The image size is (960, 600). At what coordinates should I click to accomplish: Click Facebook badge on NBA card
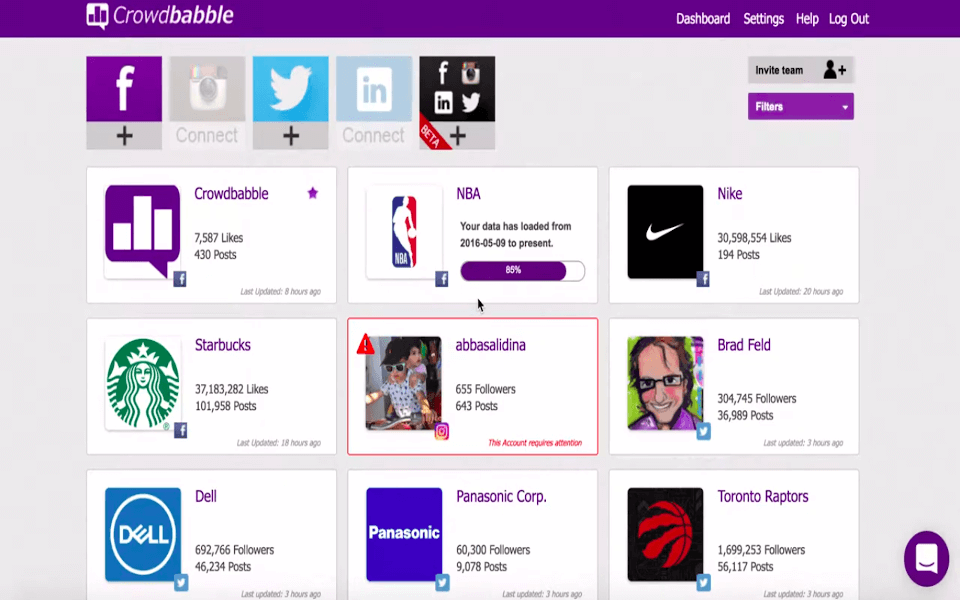(x=441, y=279)
